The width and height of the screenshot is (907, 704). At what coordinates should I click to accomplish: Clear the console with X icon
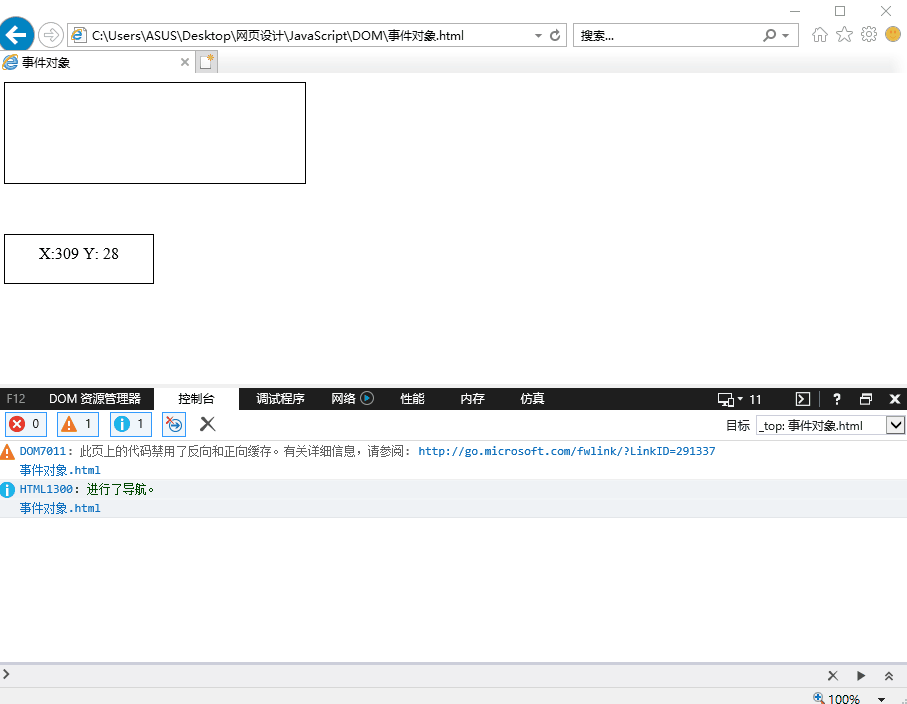[x=208, y=424]
